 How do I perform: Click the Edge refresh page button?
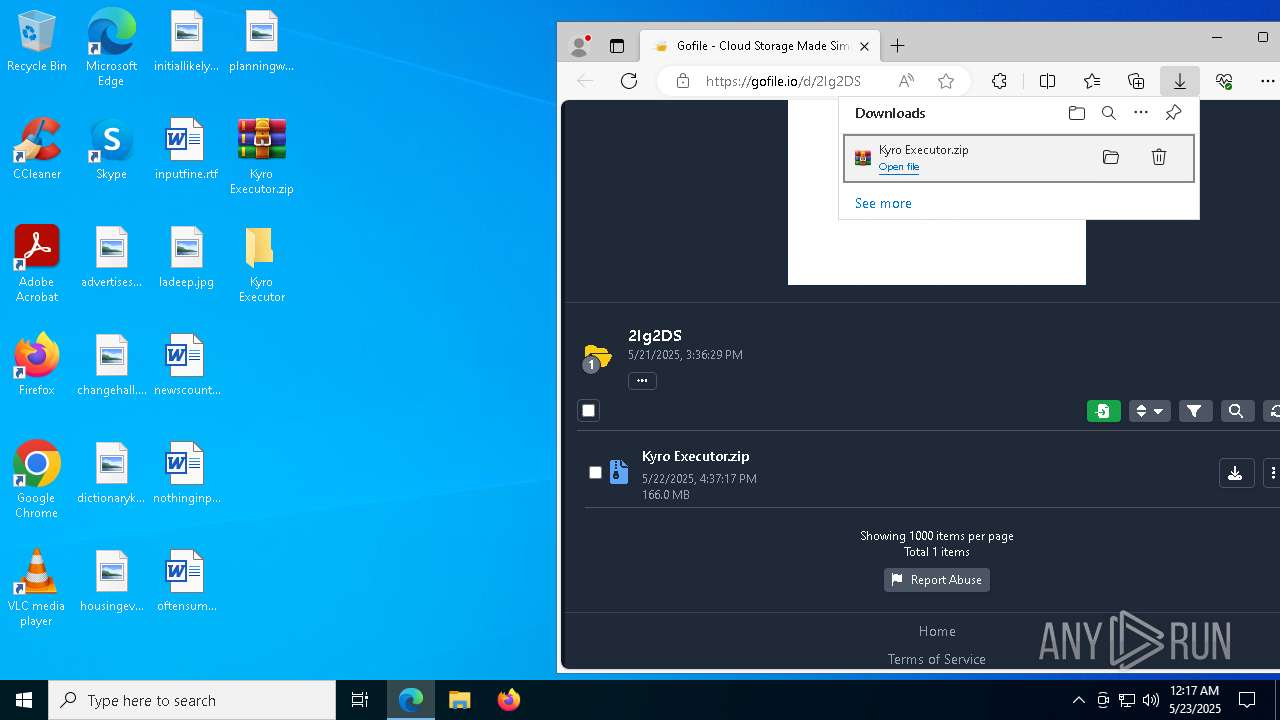[x=629, y=81]
